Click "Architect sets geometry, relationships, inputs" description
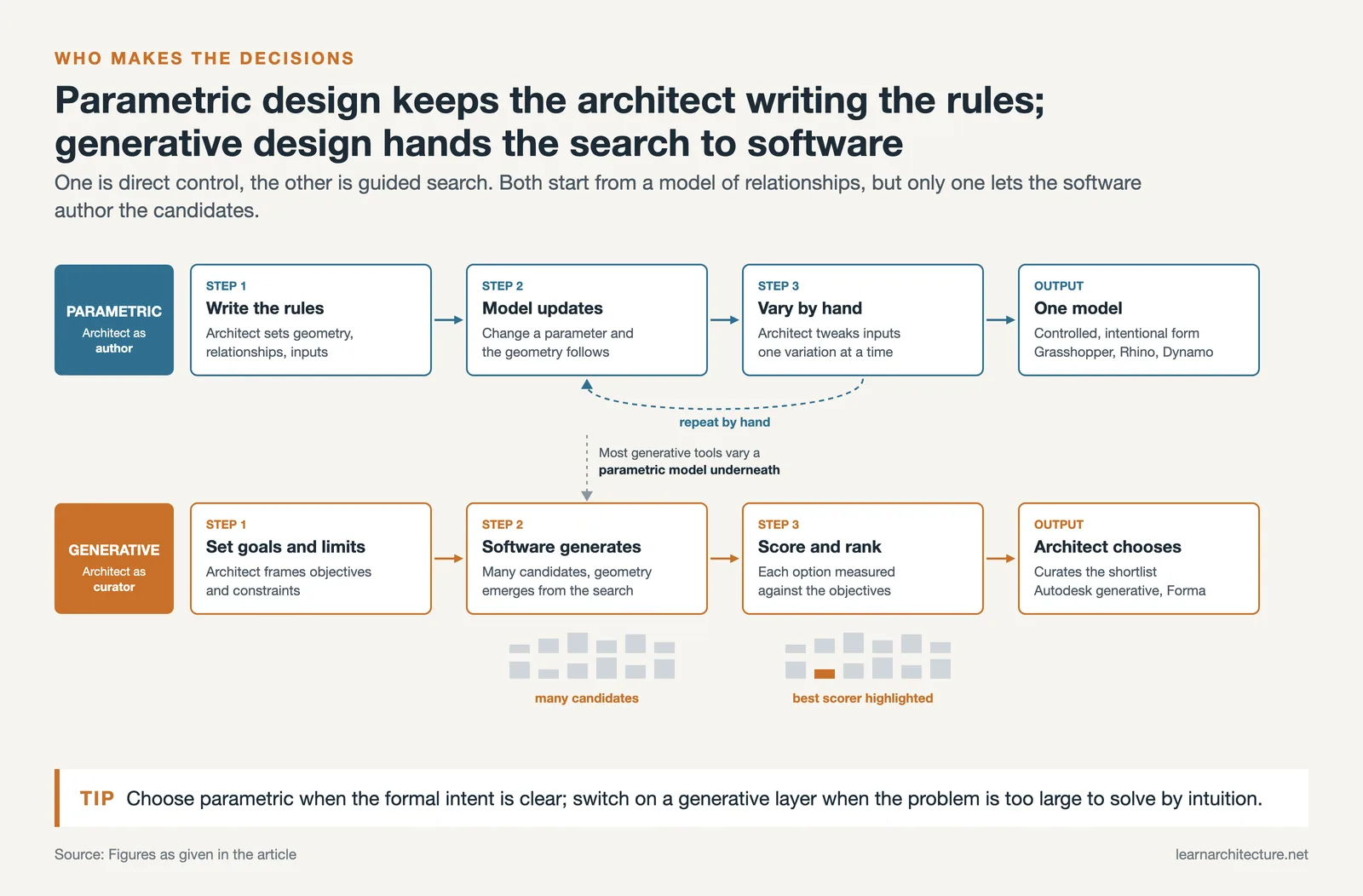The height and width of the screenshot is (896, 1363). [279, 342]
